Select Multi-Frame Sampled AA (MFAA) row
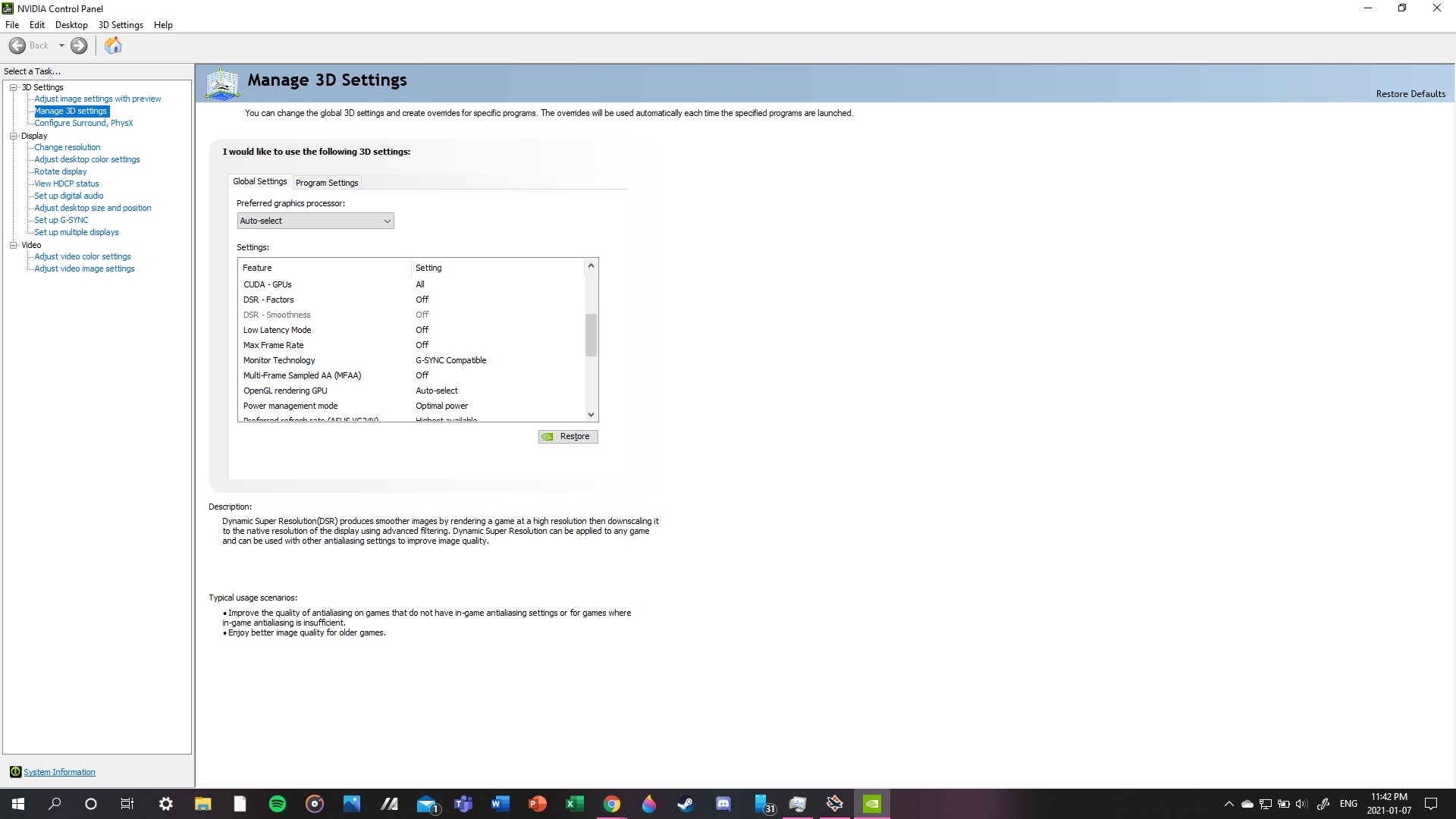 click(411, 375)
